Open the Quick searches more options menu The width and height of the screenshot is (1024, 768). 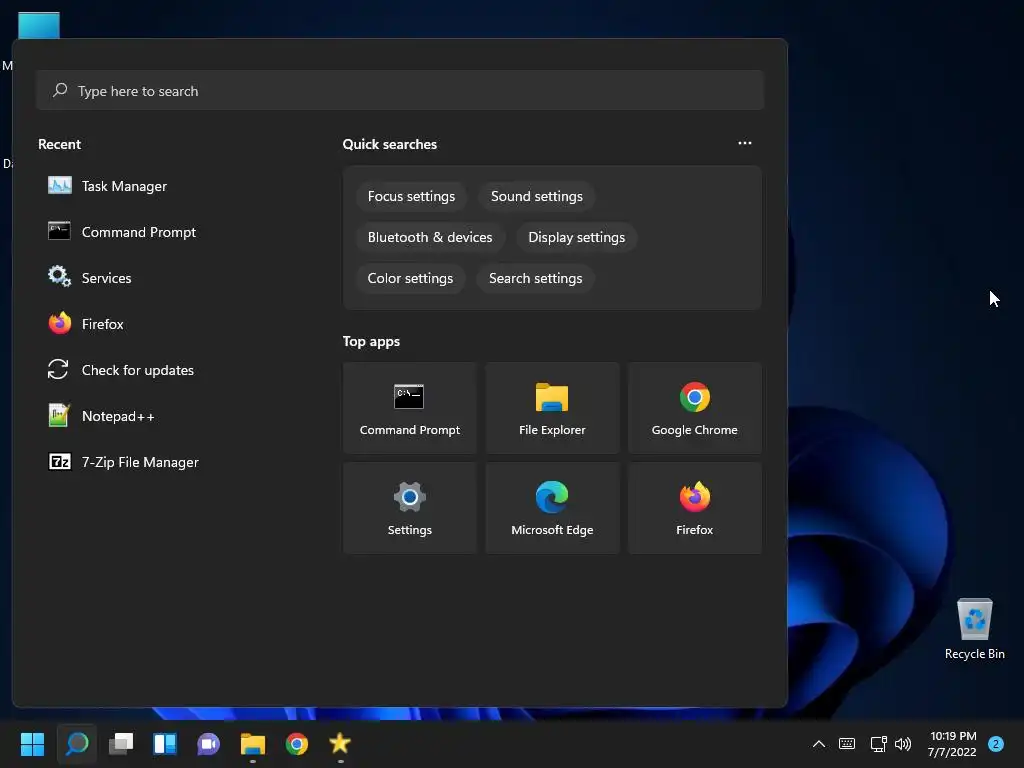pyautogui.click(x=744, y=143)
